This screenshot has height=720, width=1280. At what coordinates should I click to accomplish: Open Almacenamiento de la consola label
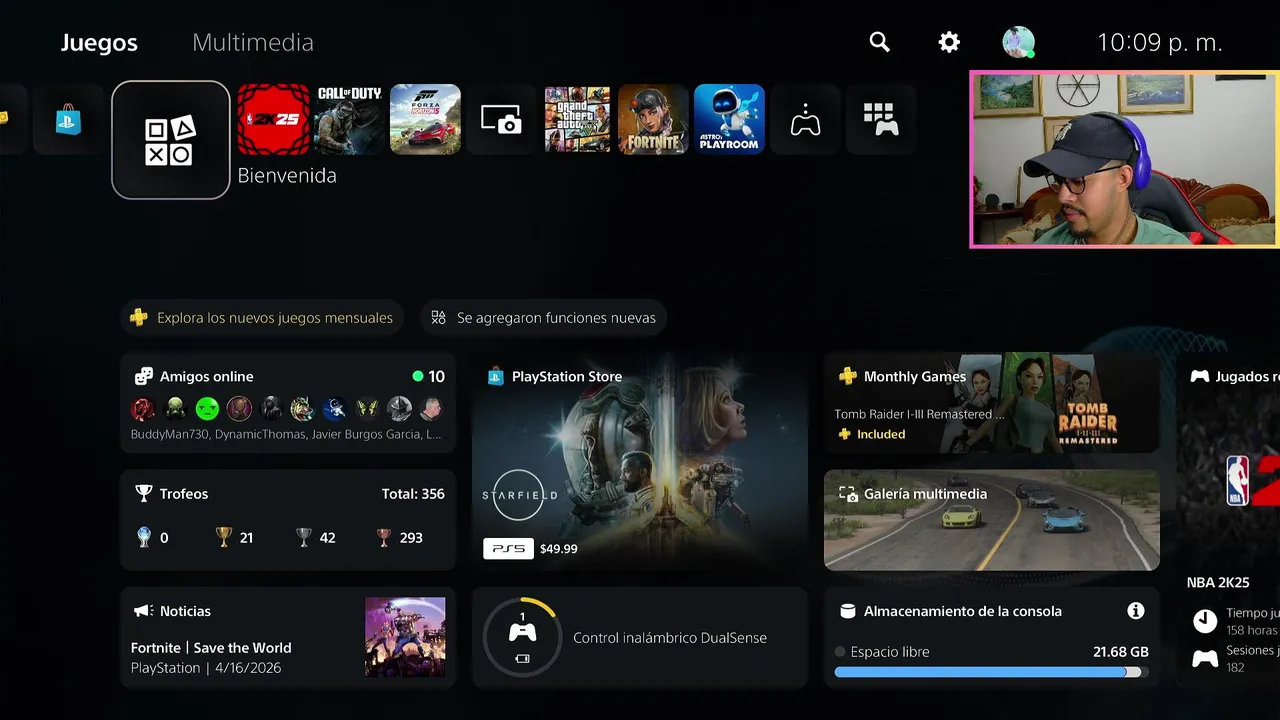[963, 611]
